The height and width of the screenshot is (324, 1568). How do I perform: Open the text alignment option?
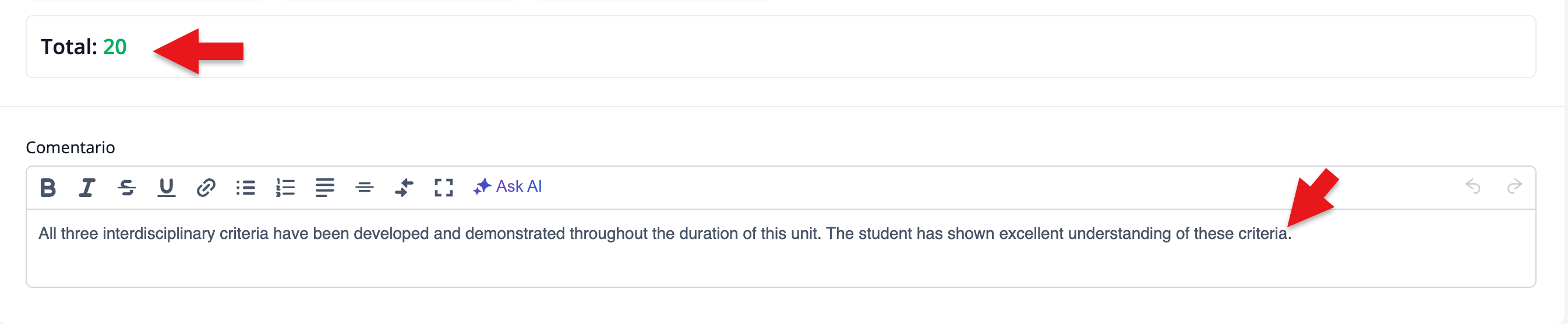(324, 188)
